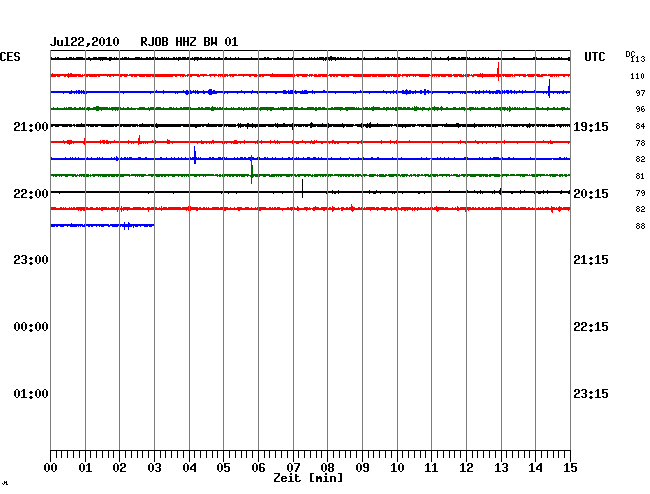Select minute 10 on the time axis
The image size is (650, 494).
(x=397, y=468)
